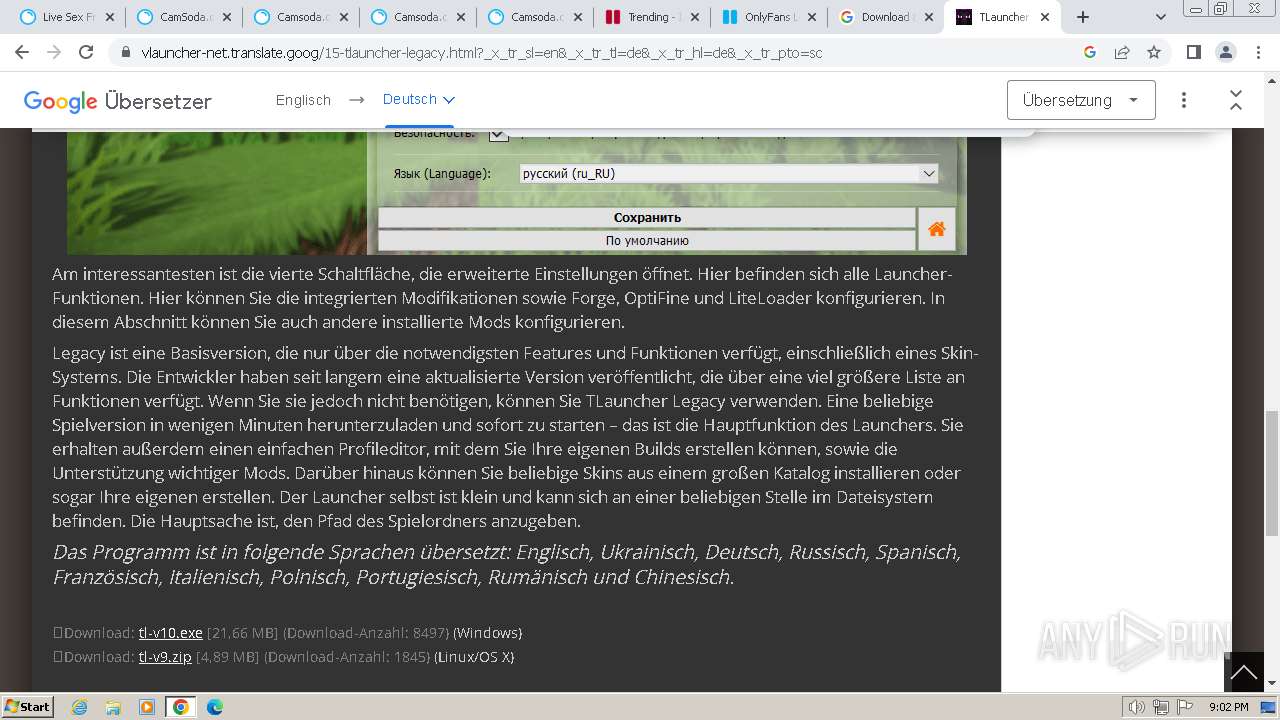Open the Chrome profile menu

click(x=1225, y=53)
